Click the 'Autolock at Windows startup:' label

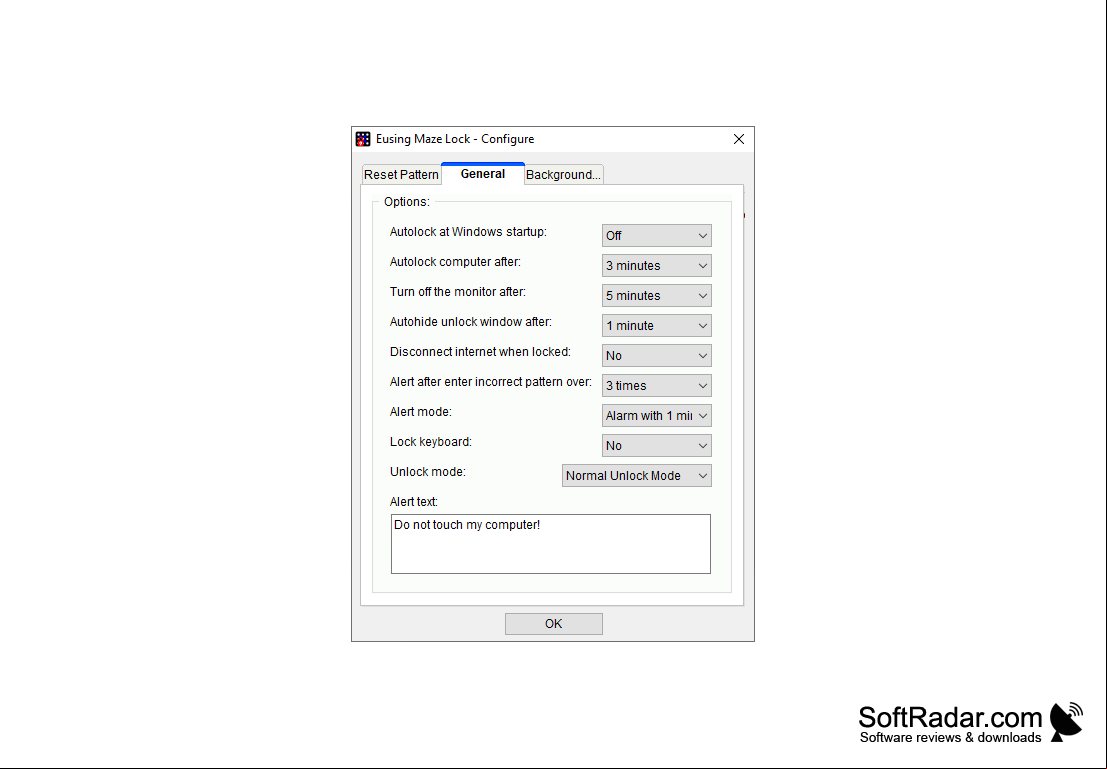[468, 232]
